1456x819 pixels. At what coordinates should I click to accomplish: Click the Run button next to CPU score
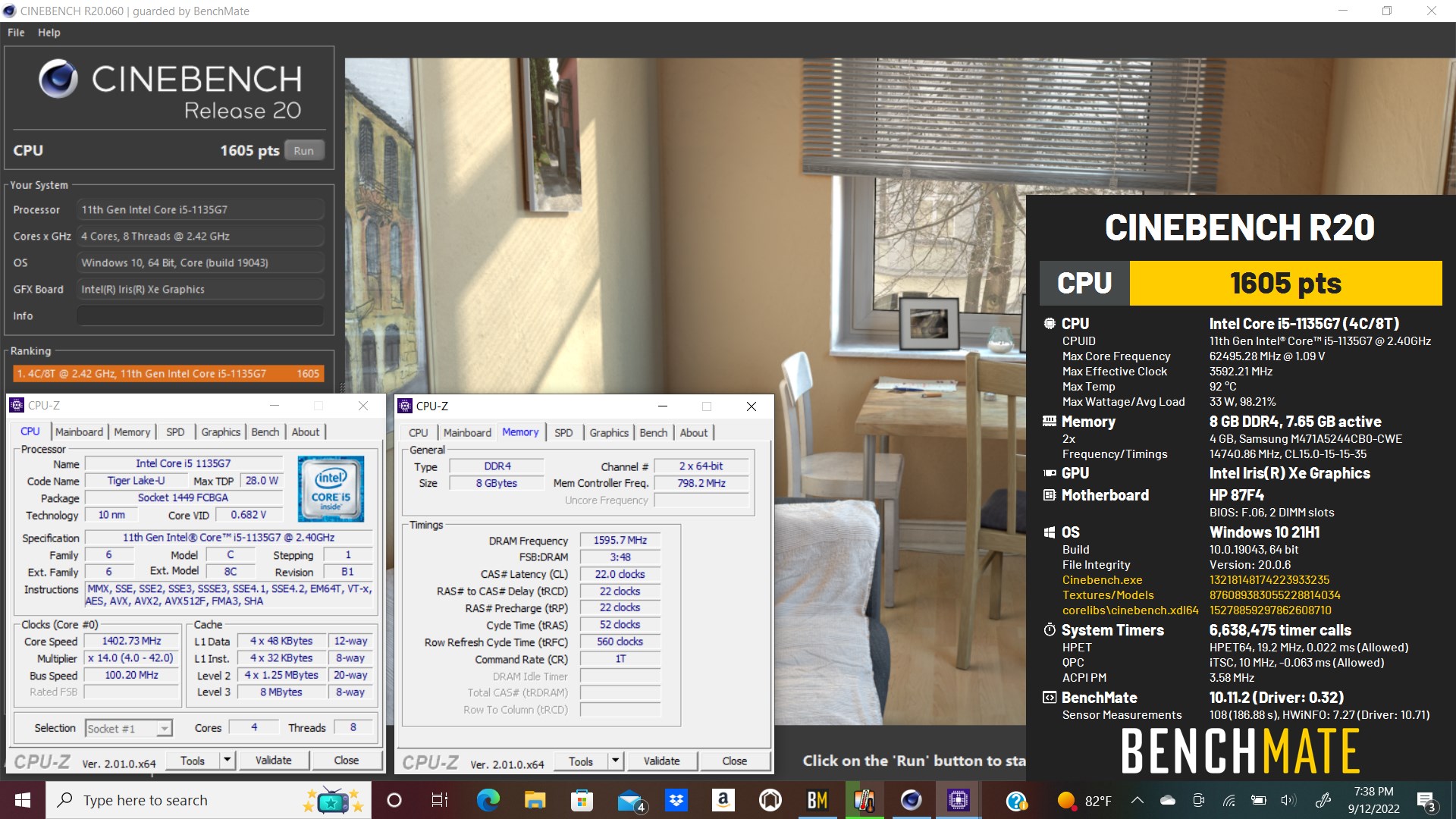coord(304,150)
